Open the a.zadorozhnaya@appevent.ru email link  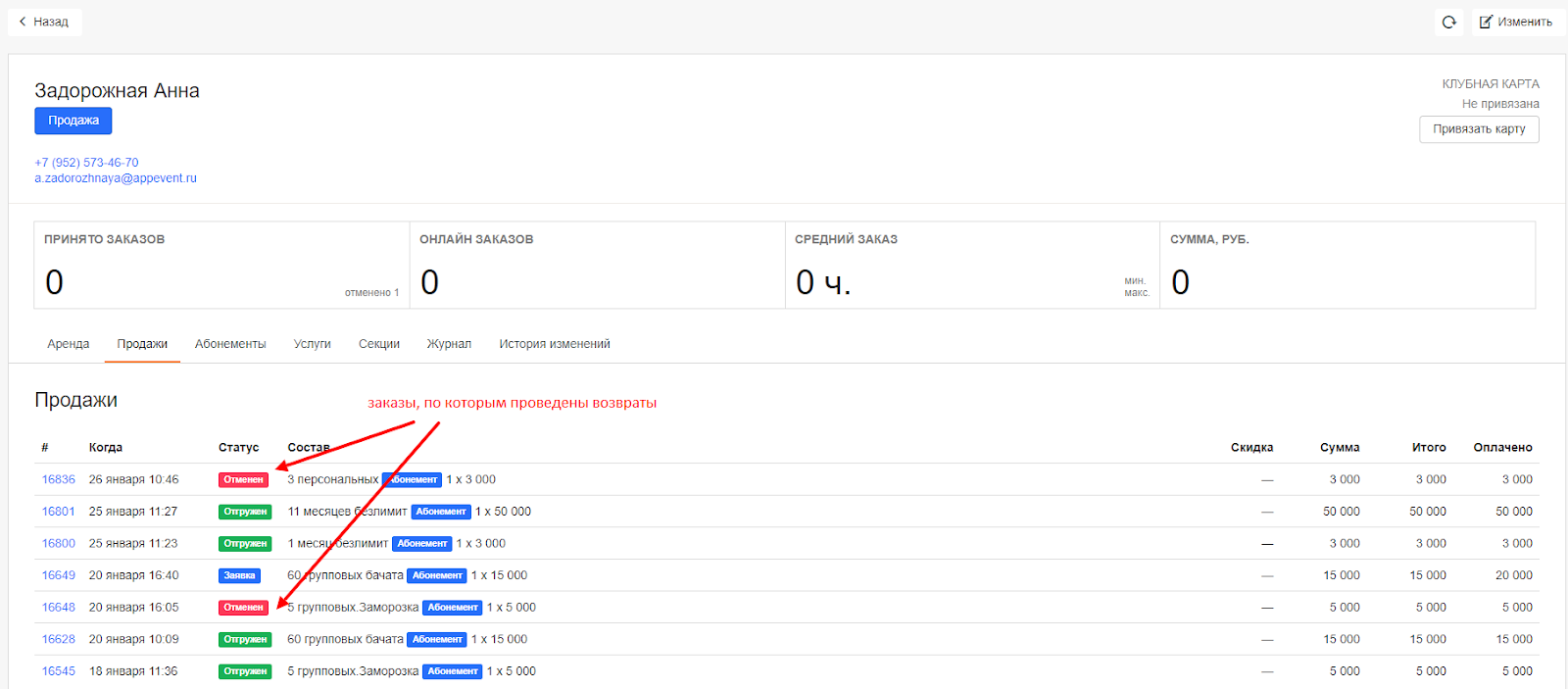(116, 178)
